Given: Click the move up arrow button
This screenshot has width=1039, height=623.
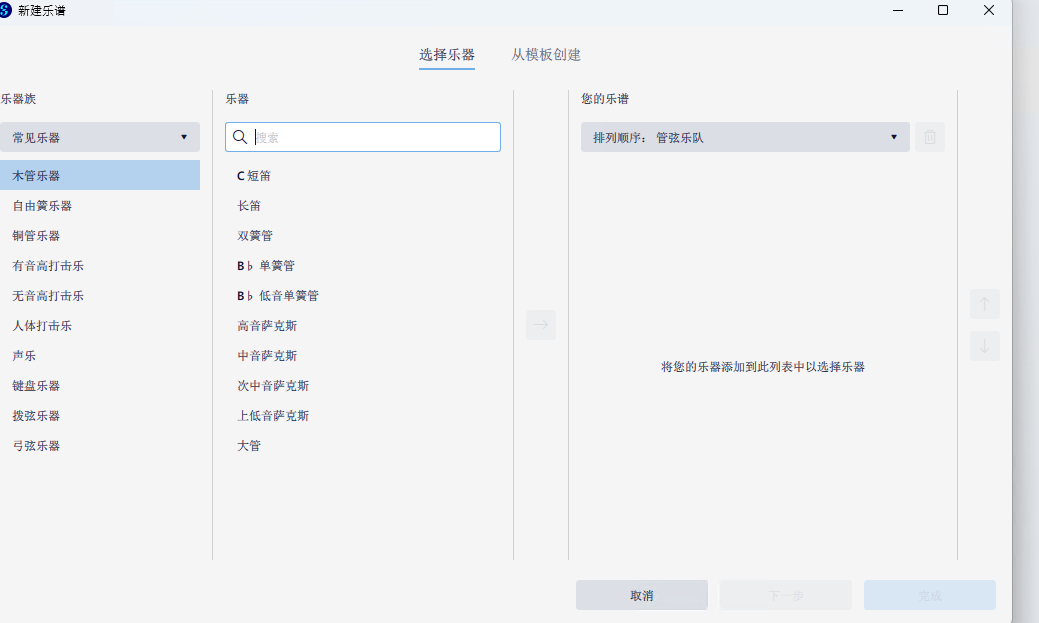Looking at the screenshot, I should (985, 304).
